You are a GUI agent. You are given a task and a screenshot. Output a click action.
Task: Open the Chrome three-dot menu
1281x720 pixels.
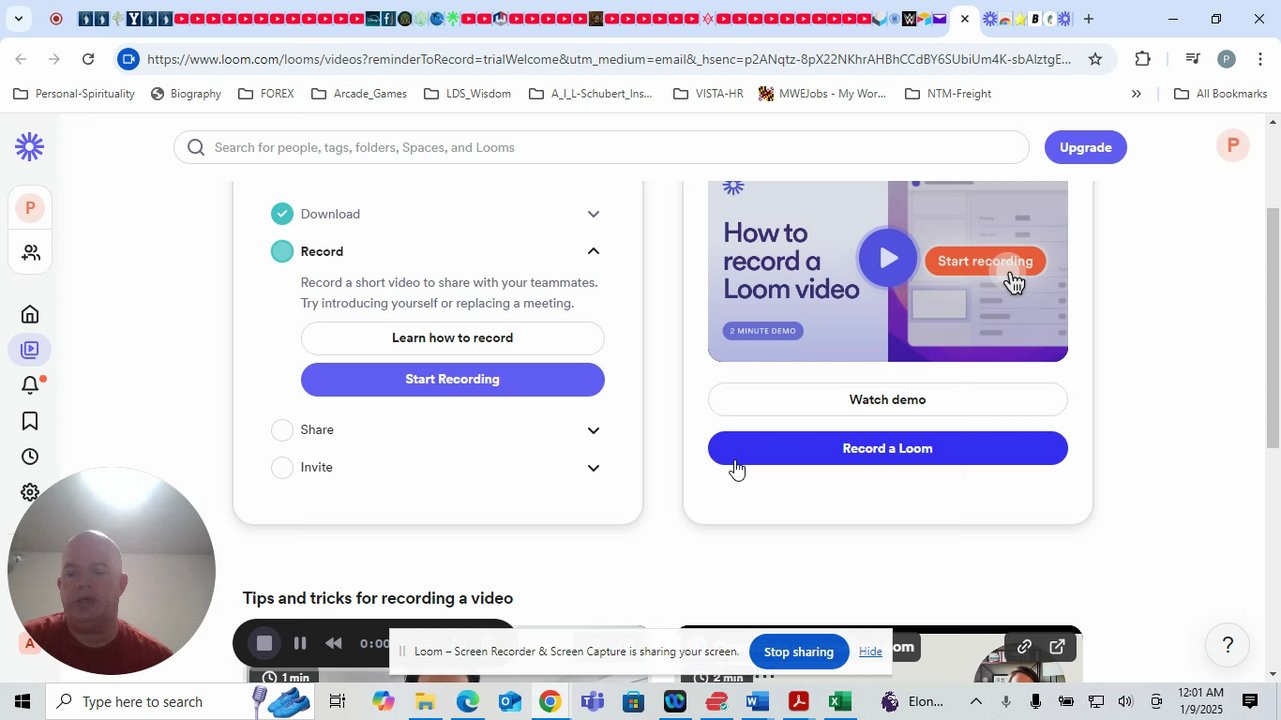tap(1260, 59)
